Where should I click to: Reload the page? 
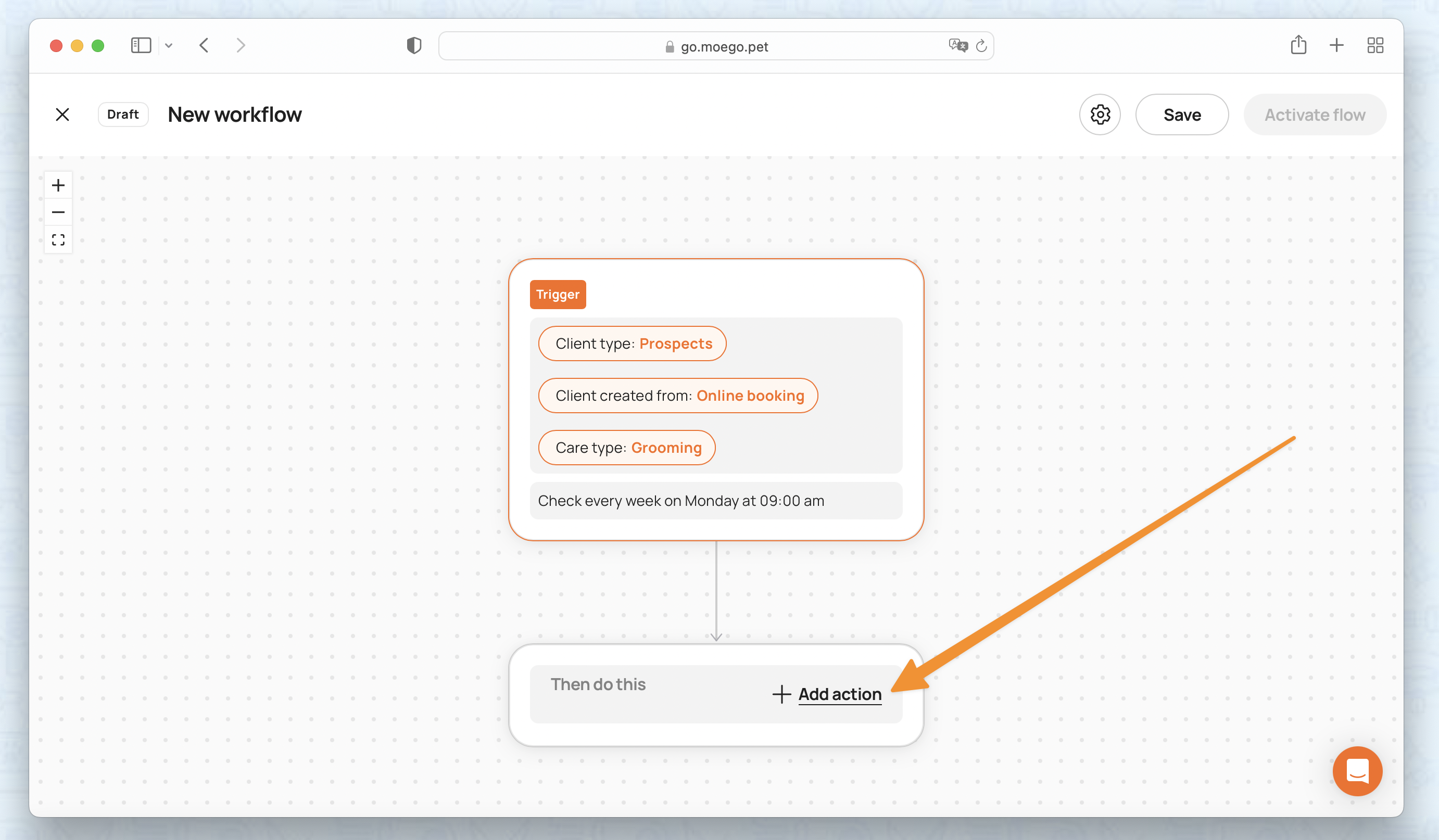tap(981, 46)
